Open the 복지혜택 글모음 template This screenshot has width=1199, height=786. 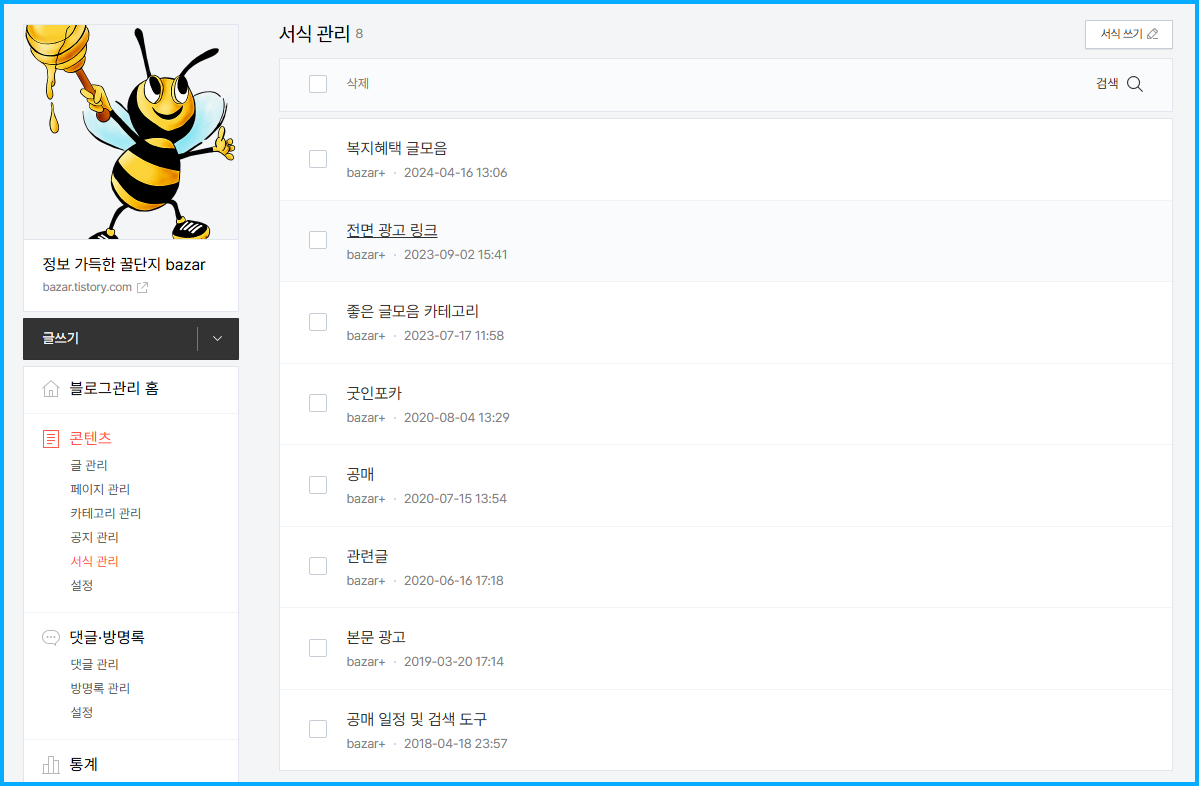coord(397,148)
